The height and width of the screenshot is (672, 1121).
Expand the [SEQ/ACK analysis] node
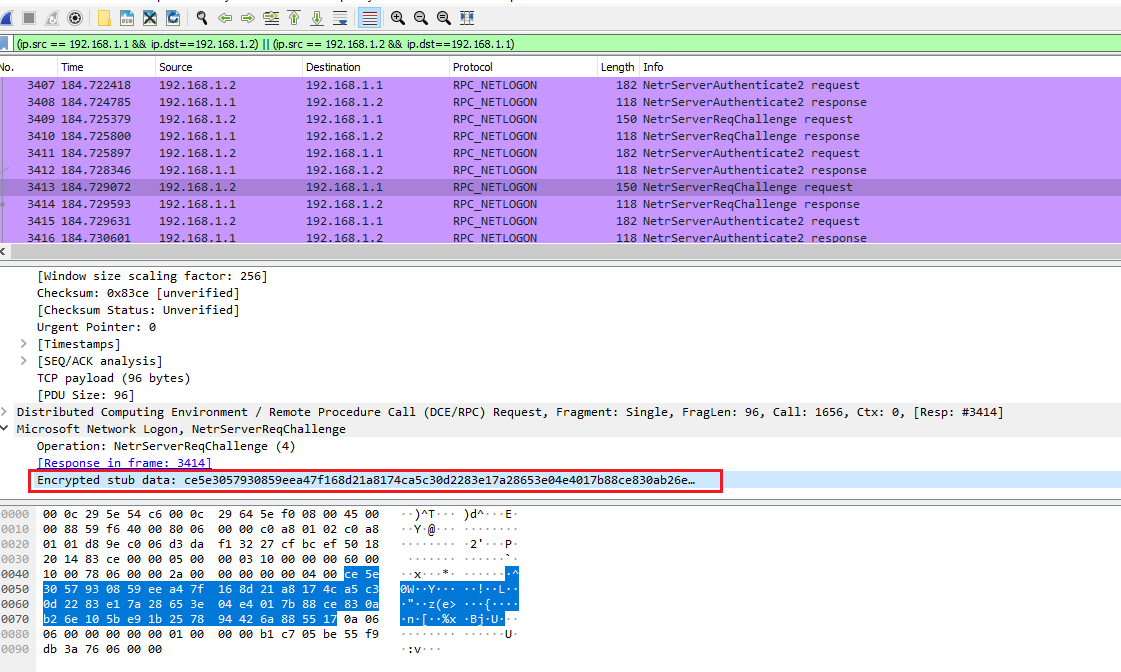click(x=25, y=361)
